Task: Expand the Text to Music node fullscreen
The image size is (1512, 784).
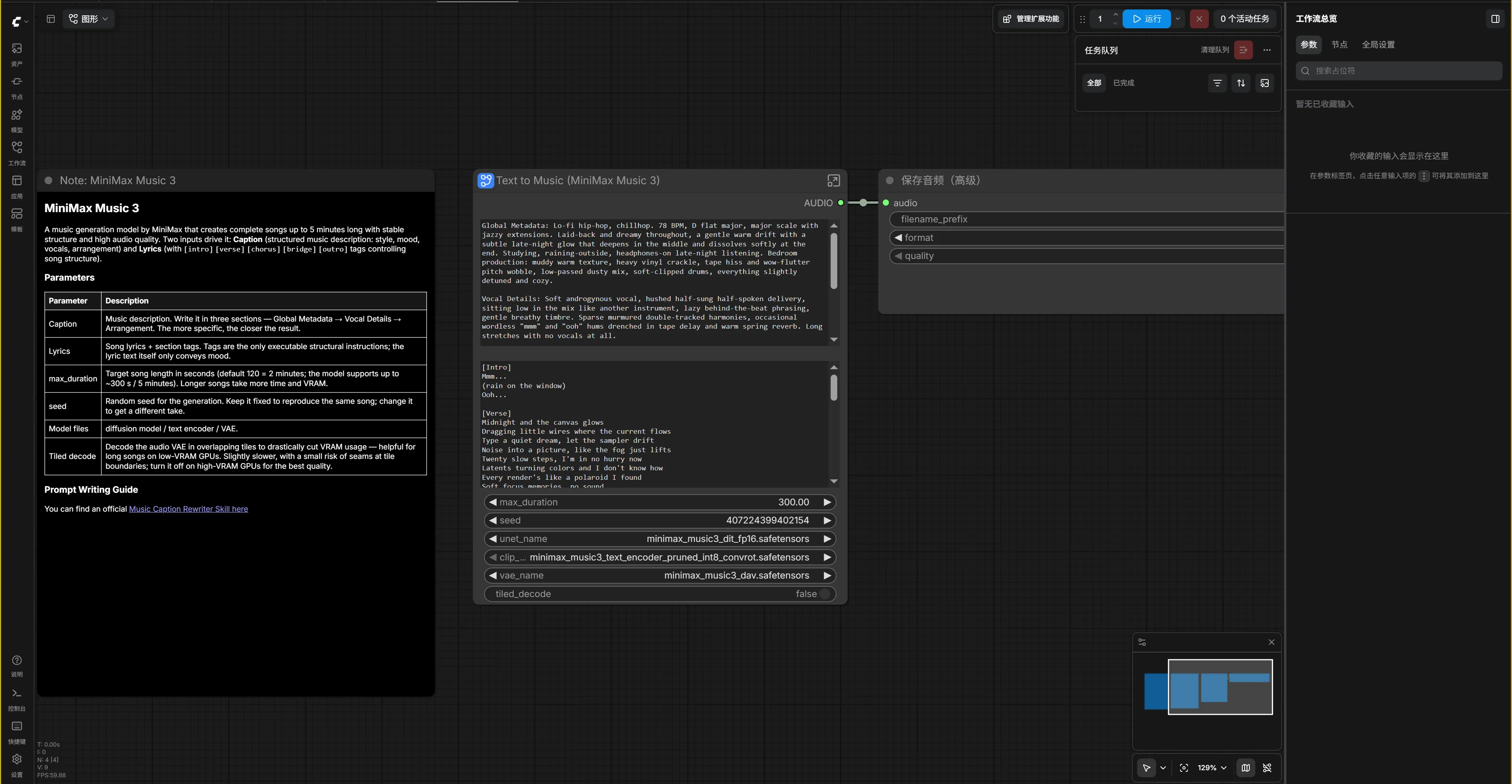Action: 834,181
